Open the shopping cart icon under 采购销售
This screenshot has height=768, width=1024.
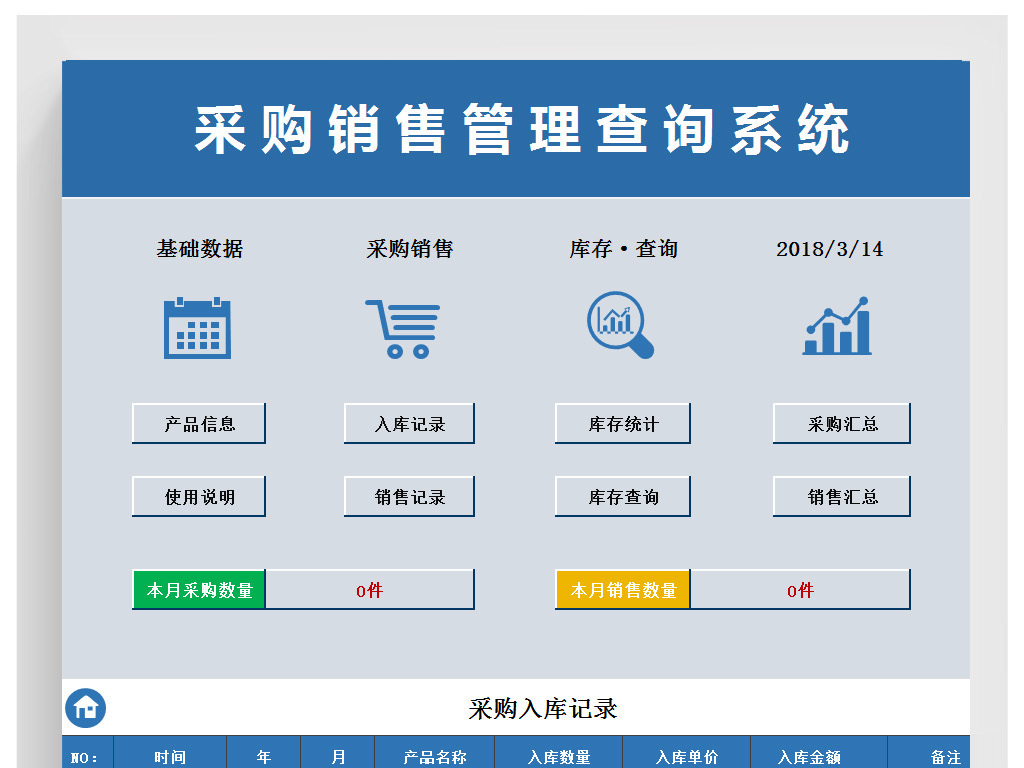pyautogui.click(x=407, y=327)
